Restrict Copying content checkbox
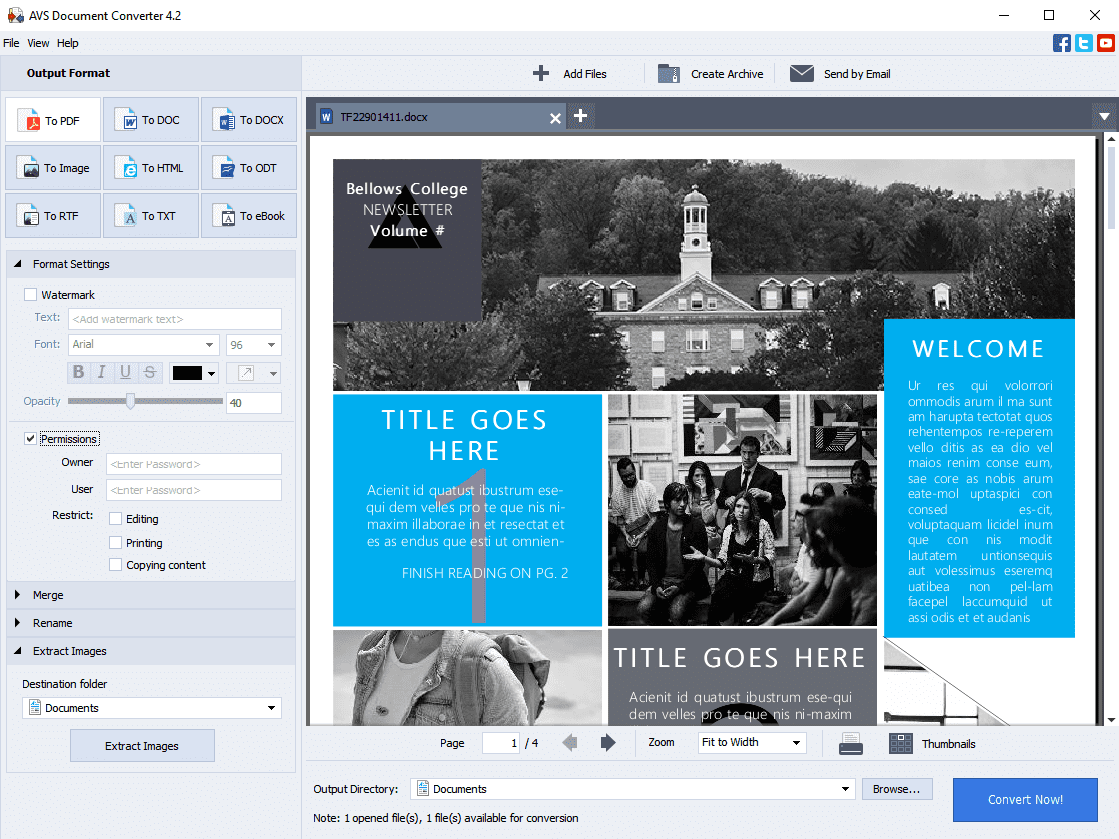The width and height of the screenshot is (1119, 839). [x=115, y=564]
